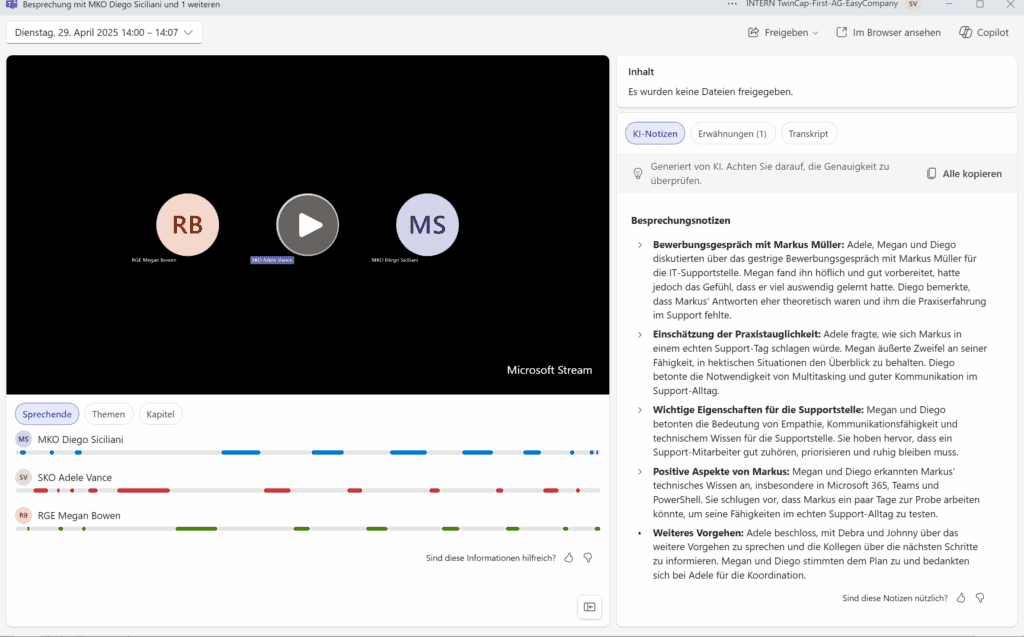Click thumbs down below the speaker timeline
The image size is (1024, 637).
(588, 558)
